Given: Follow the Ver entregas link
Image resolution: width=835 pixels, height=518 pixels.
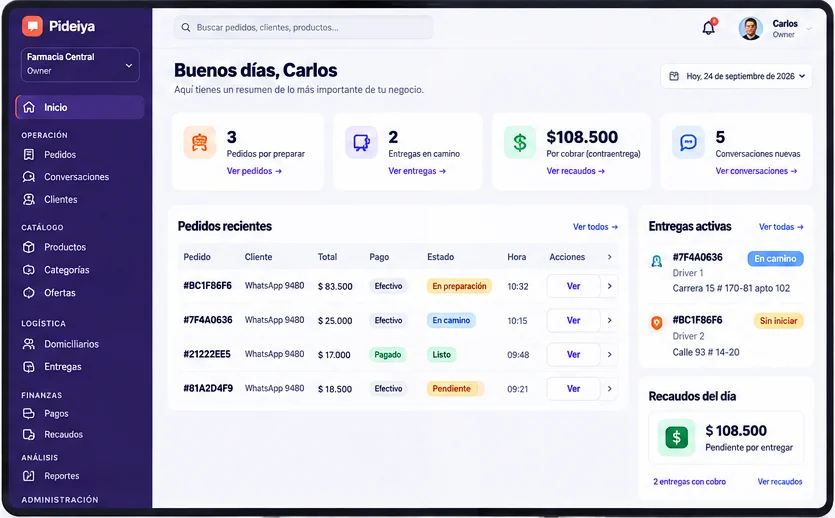Looking at the screenshot, I should click(417, 171).
